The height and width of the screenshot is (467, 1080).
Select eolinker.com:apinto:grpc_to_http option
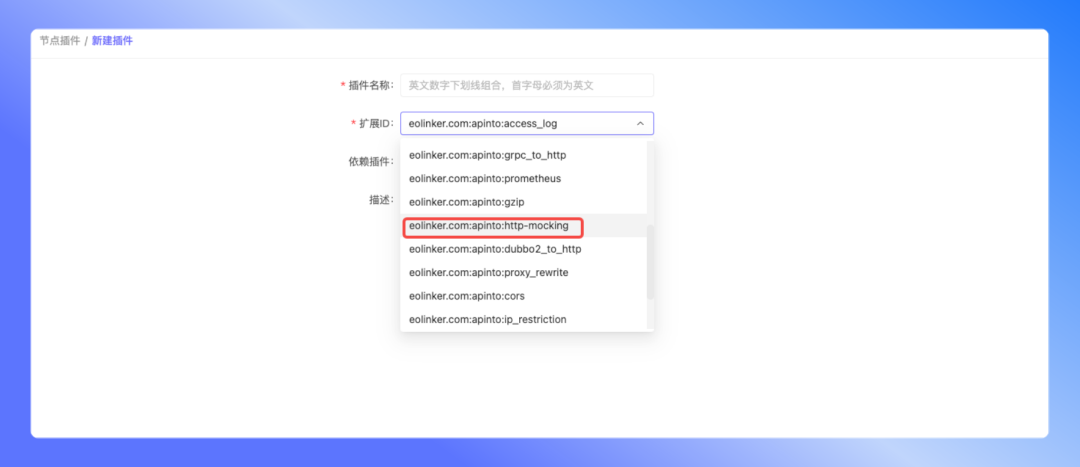[x=523, y=155]
